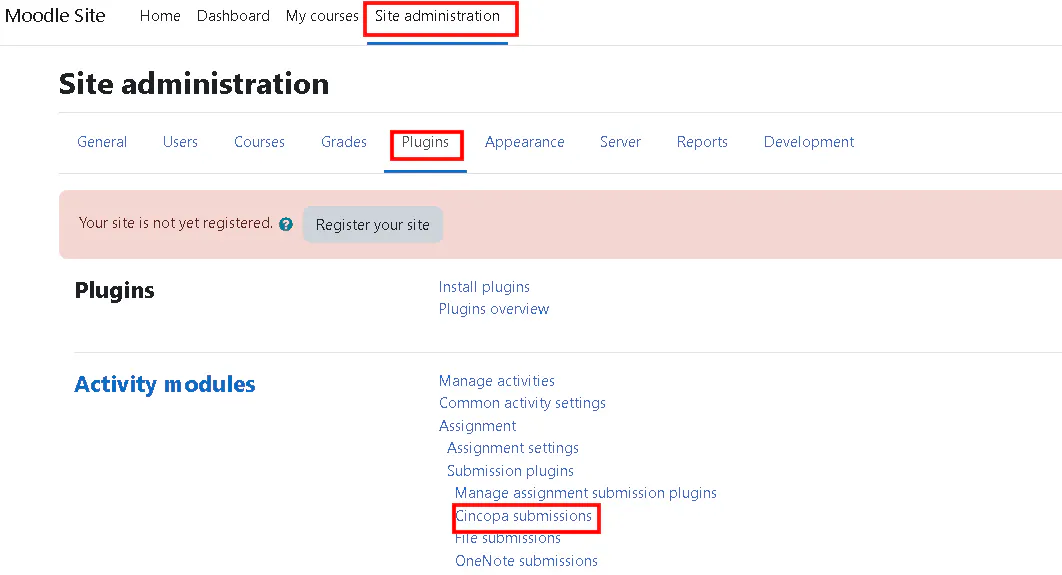Open Manage assignment submission plugins link
The width and height of the screenshot is (1062, 575).
[586, 493]
